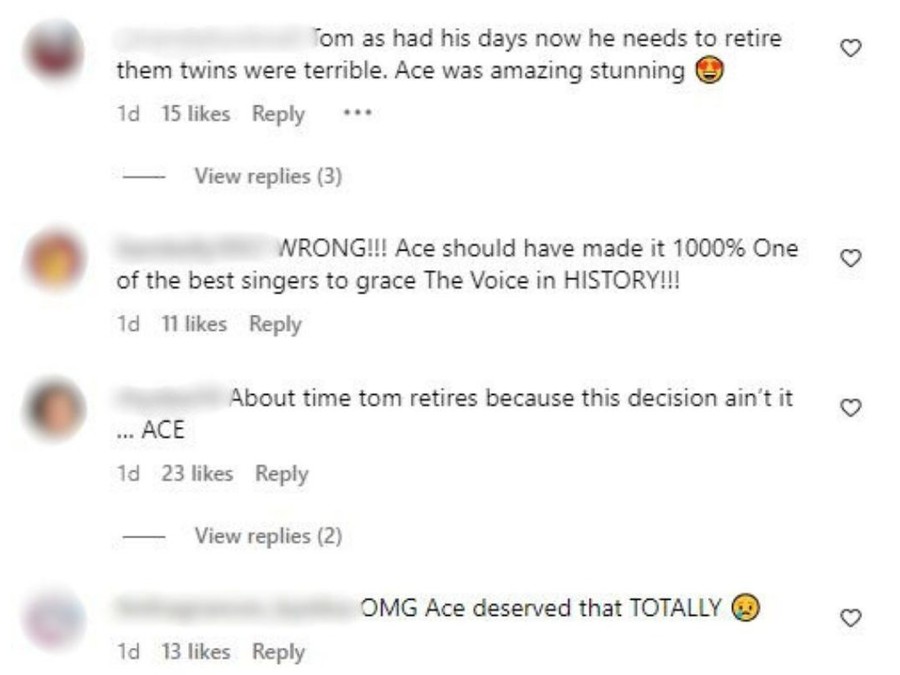View who gave the 13 likes

[195, 652]
